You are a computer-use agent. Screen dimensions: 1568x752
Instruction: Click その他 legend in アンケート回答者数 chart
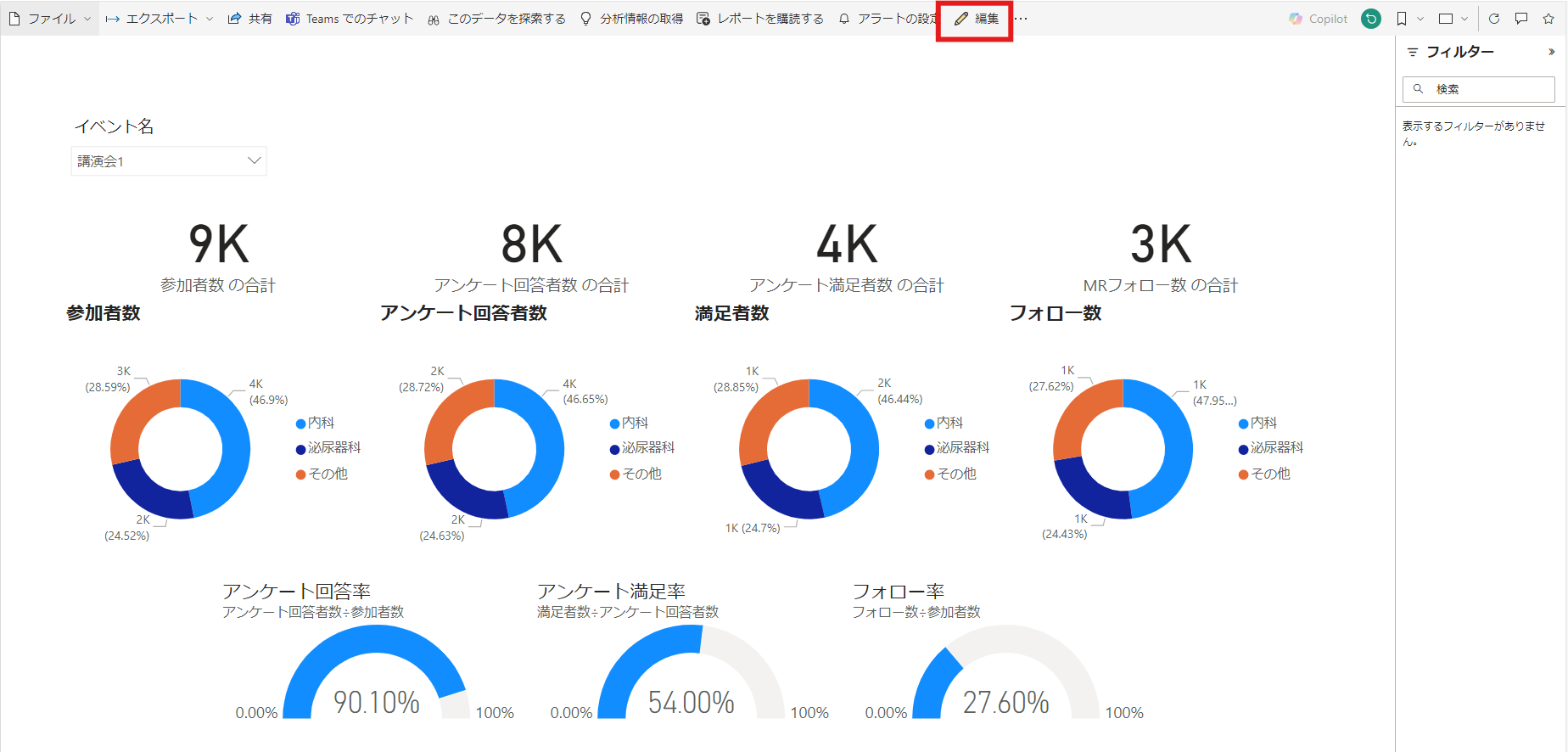click(x=636, y=474)
